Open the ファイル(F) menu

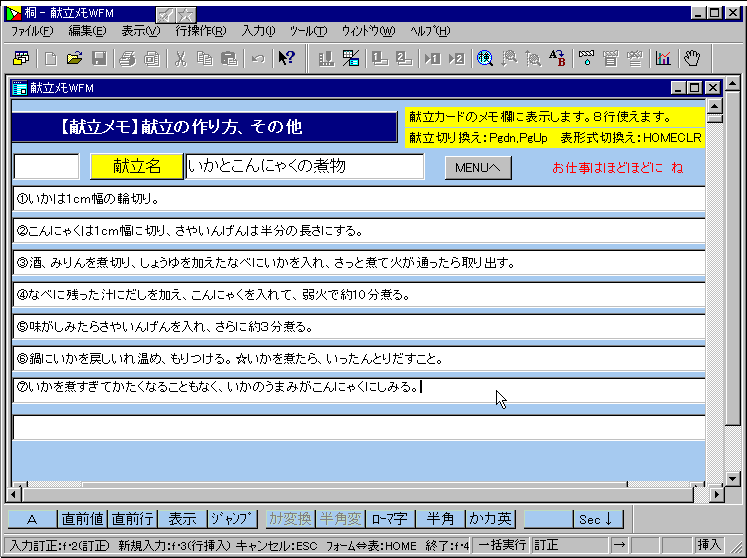pyautogui.click(x=32, y=31)
